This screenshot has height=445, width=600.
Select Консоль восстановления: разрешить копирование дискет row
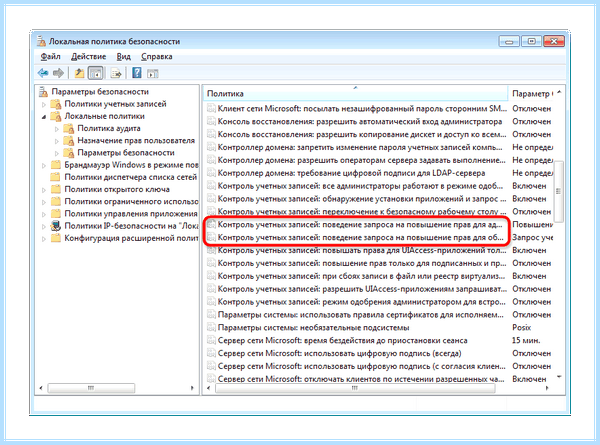pyautogui.click(x=362, y=134)
